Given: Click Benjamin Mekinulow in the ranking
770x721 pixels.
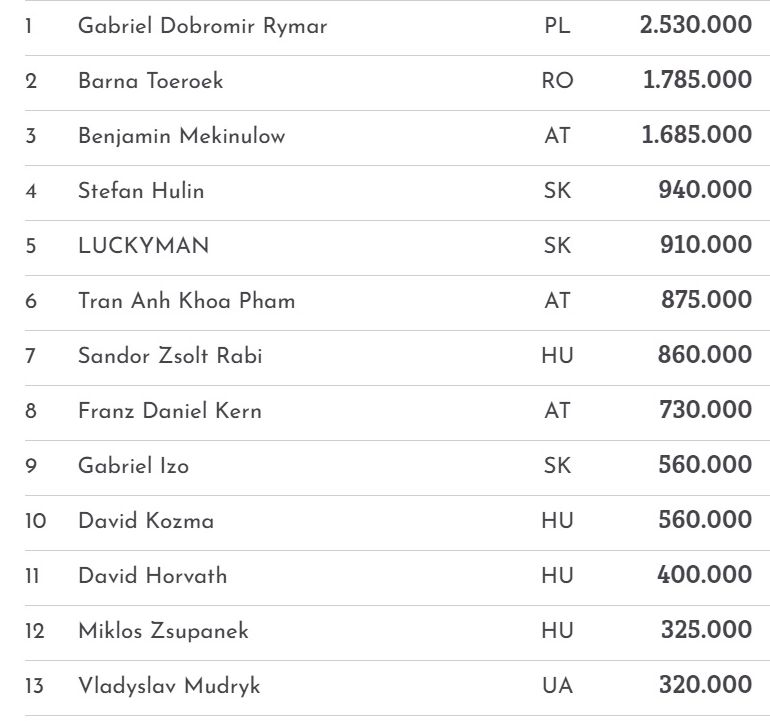Looking at the screenshot, I should [x=181, y=136].
